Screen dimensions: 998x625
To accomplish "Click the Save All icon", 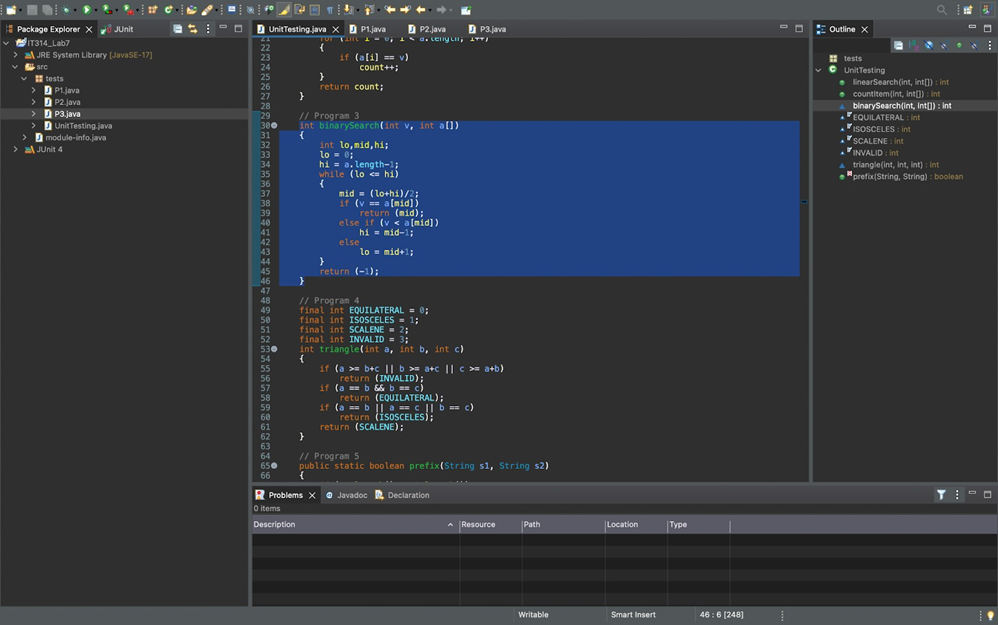I will tap(47, 10).
